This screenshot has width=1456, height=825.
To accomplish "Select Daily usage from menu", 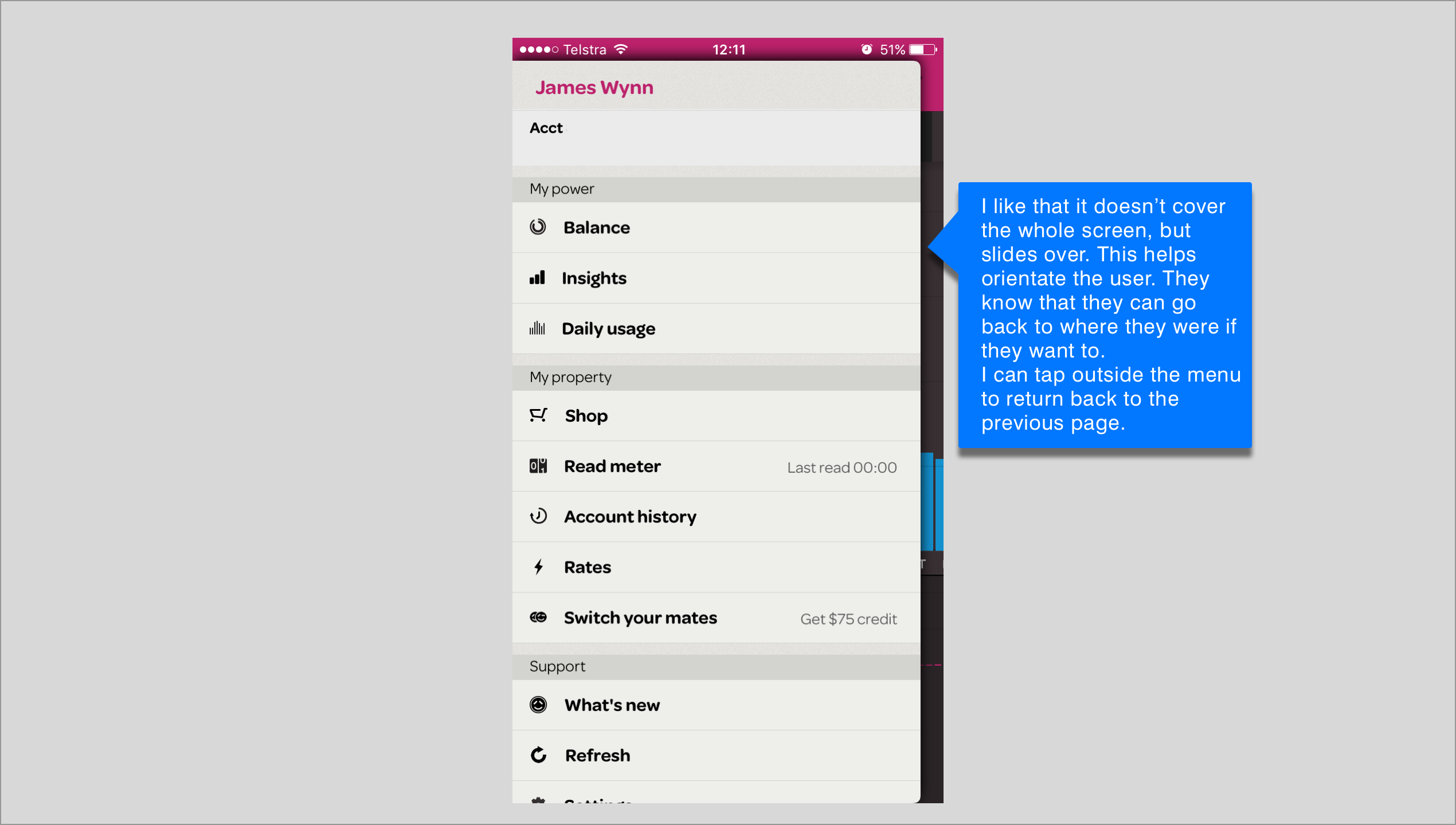I will tap(608, 329).
